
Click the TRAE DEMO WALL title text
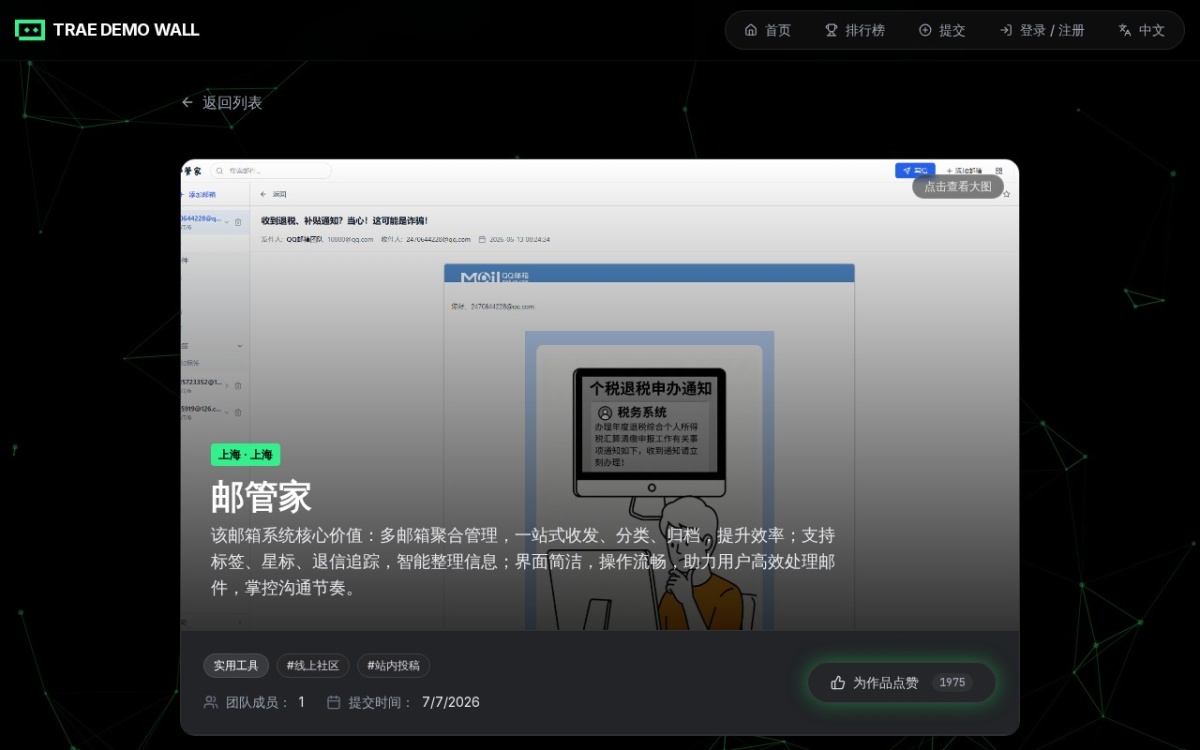pyautogui.click(x=126, y=30)
